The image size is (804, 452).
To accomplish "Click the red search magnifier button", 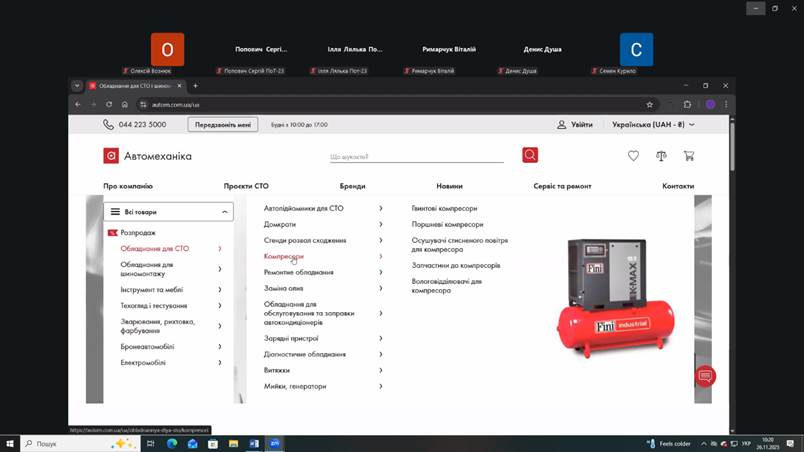I will [530, 155].
